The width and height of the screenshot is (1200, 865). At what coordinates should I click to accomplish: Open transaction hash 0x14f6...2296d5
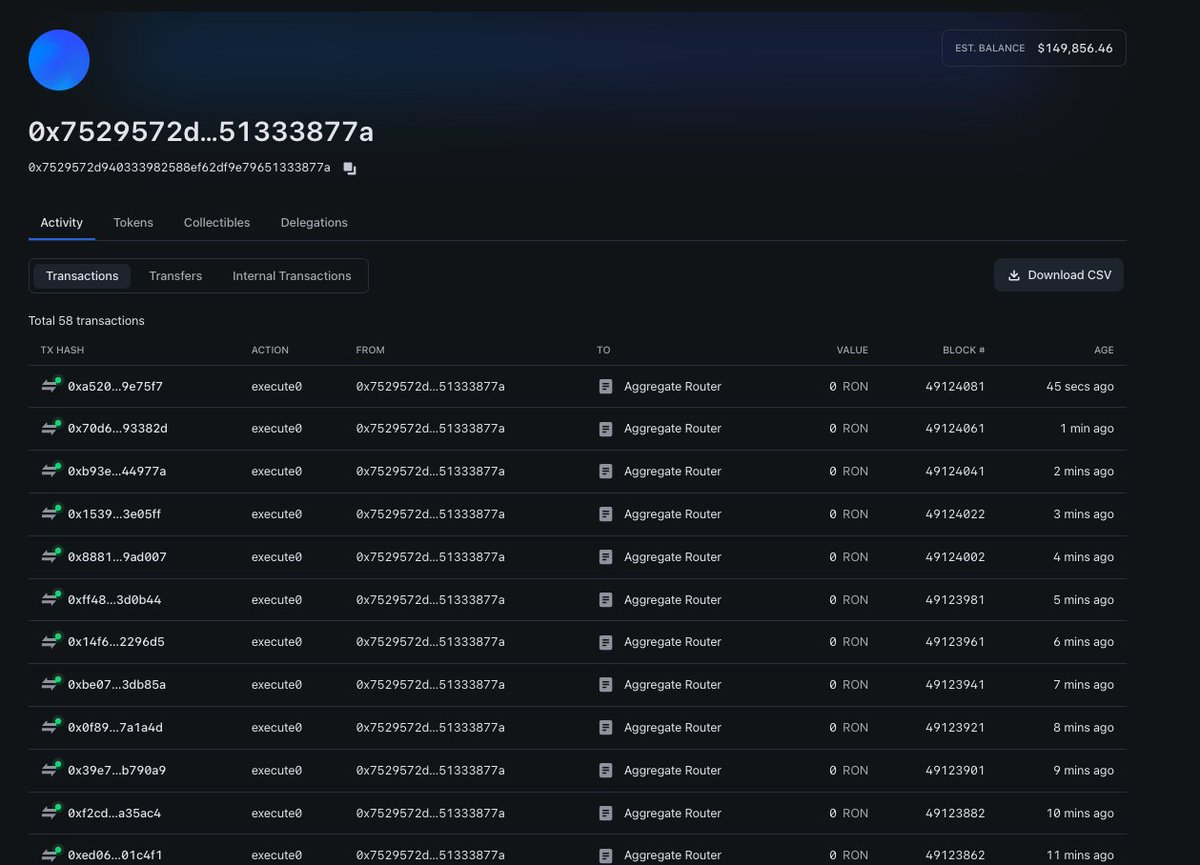pyautogui.click(x=116, y=642)
